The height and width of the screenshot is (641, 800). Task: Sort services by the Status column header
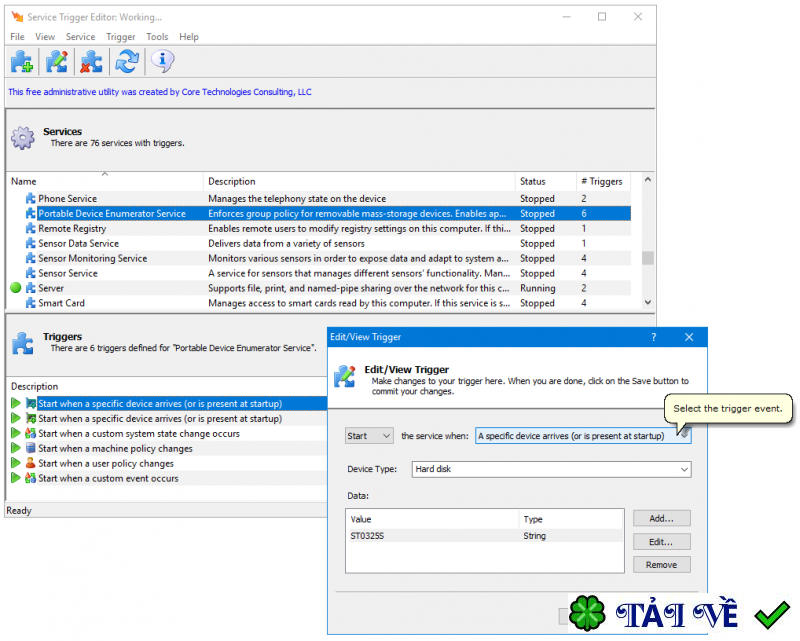(533, 181)
